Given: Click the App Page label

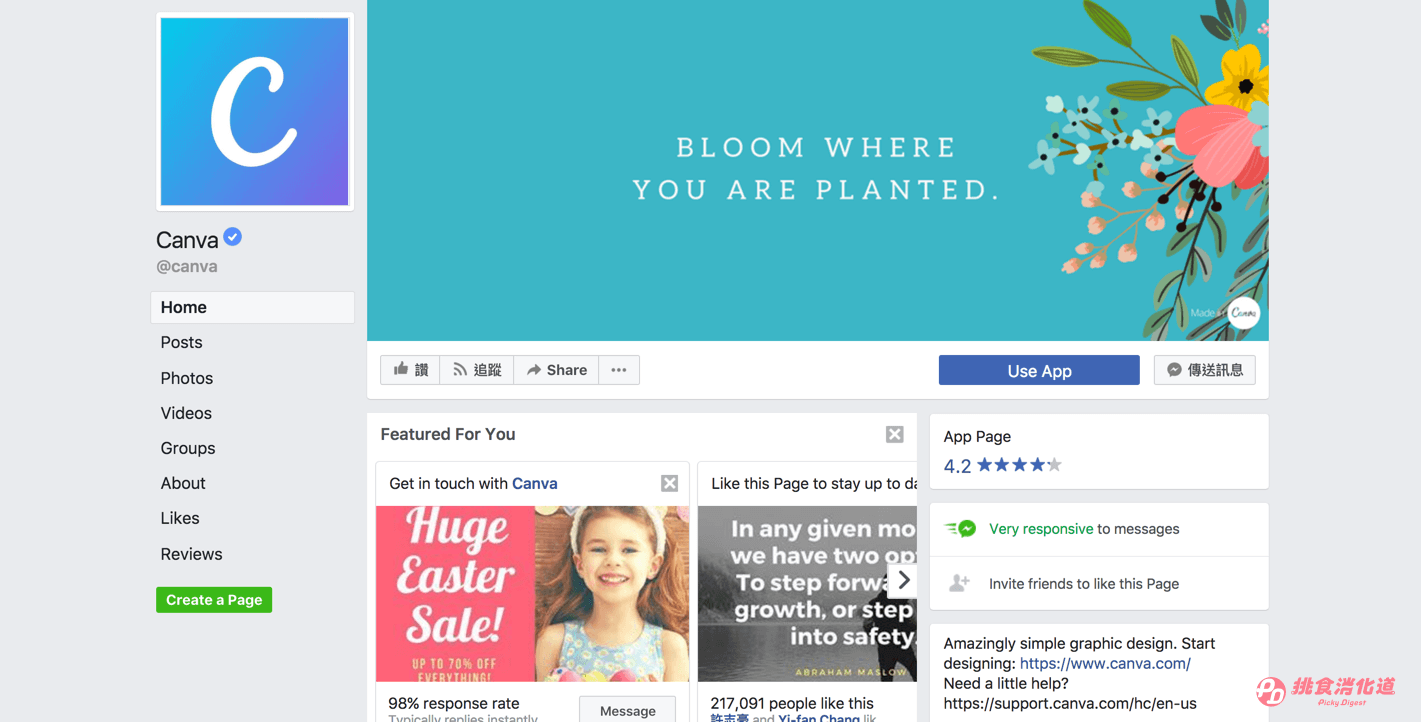Looking at the screenshot, I should [977, 437].
